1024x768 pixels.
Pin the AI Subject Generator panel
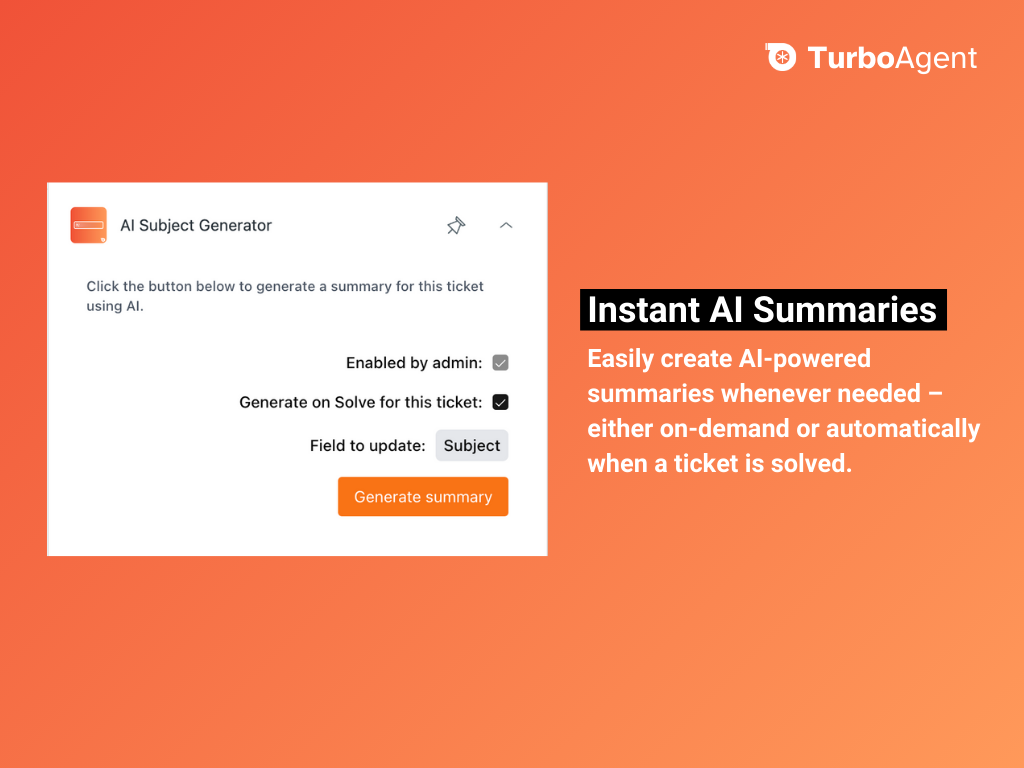456,226
